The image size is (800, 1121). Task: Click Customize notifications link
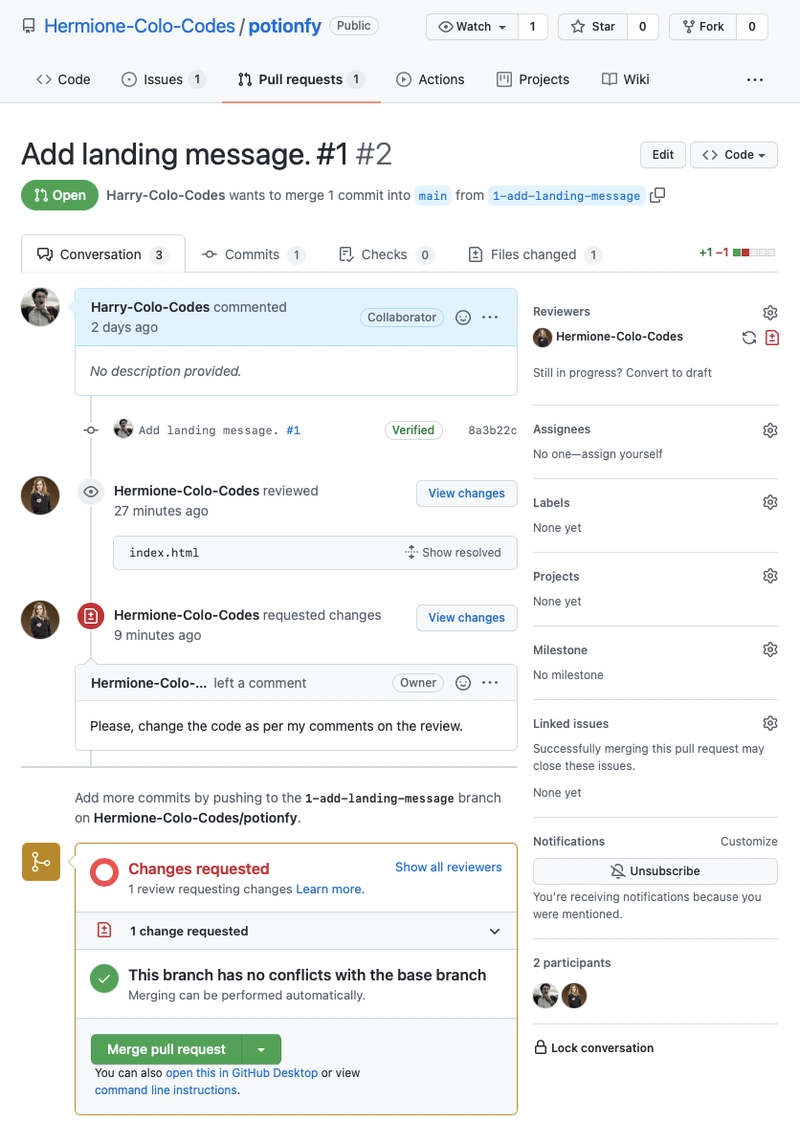pyautogui.click(x=749, y=841)
